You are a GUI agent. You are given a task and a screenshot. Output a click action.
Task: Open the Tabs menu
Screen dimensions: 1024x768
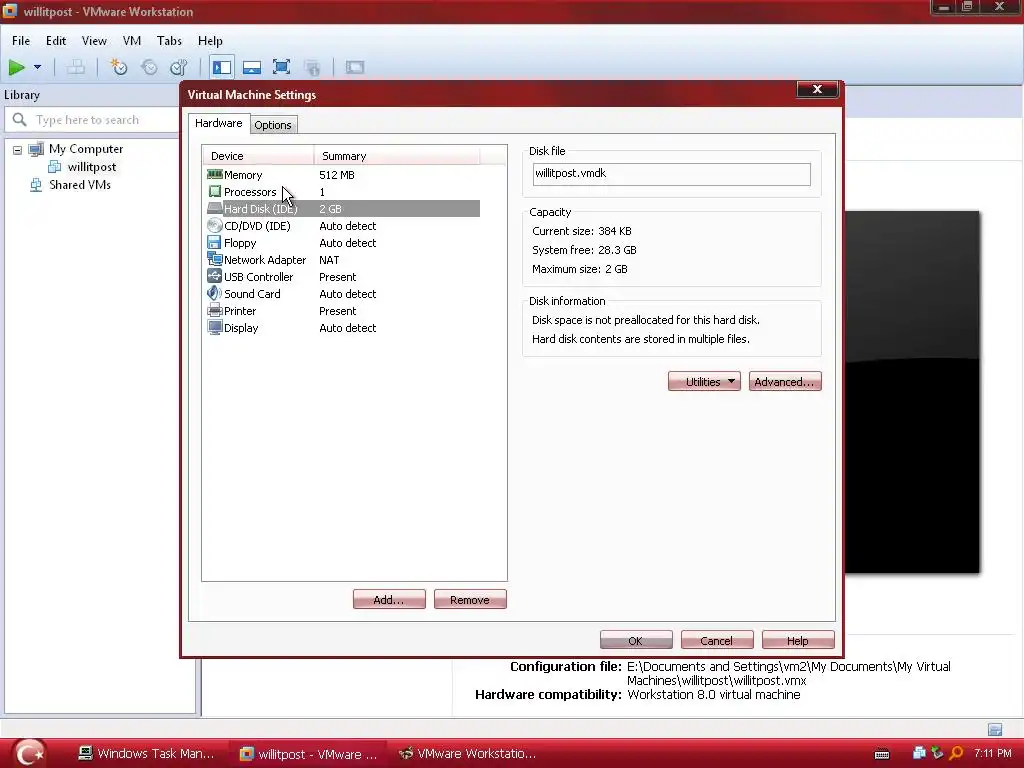[169, 40]
